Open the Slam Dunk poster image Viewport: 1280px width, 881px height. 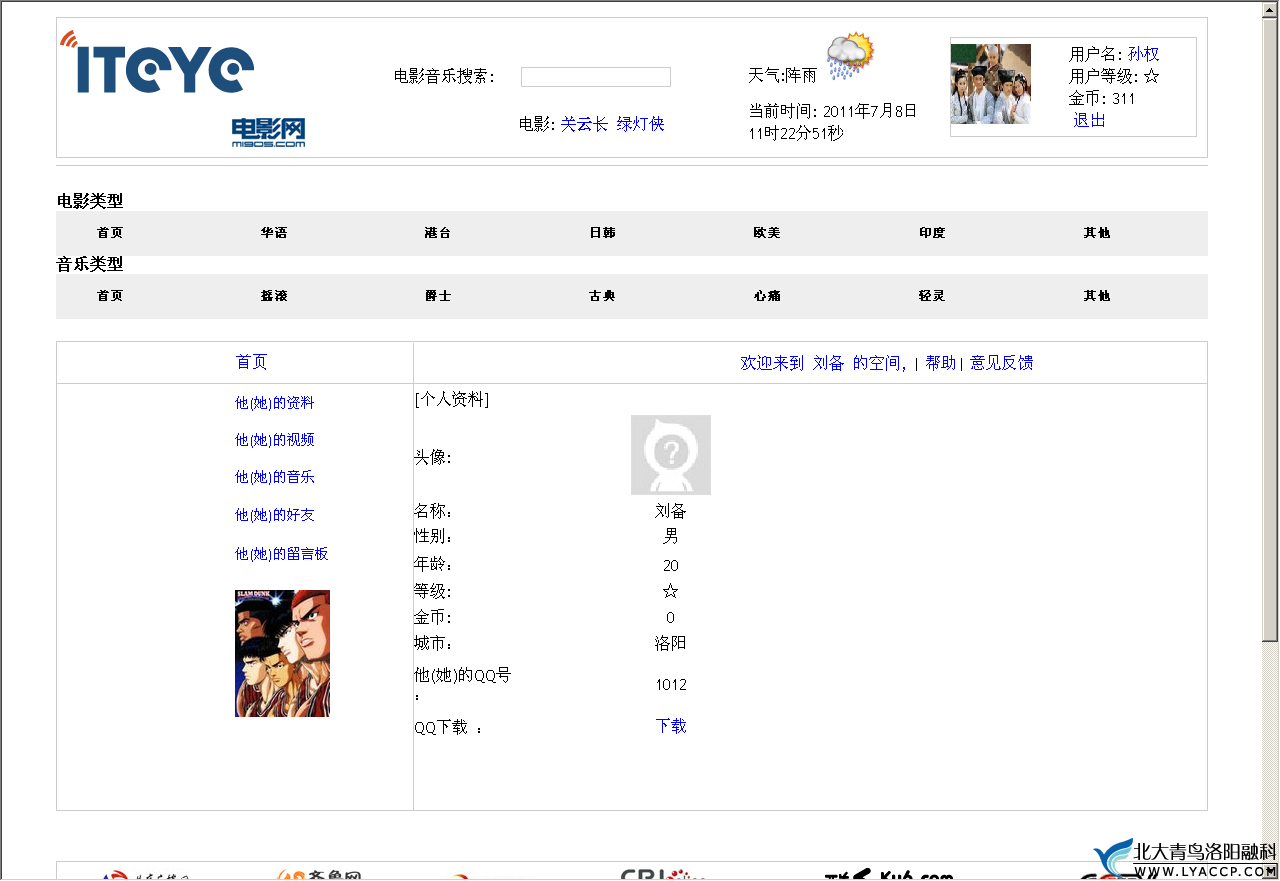coord(282,653)
